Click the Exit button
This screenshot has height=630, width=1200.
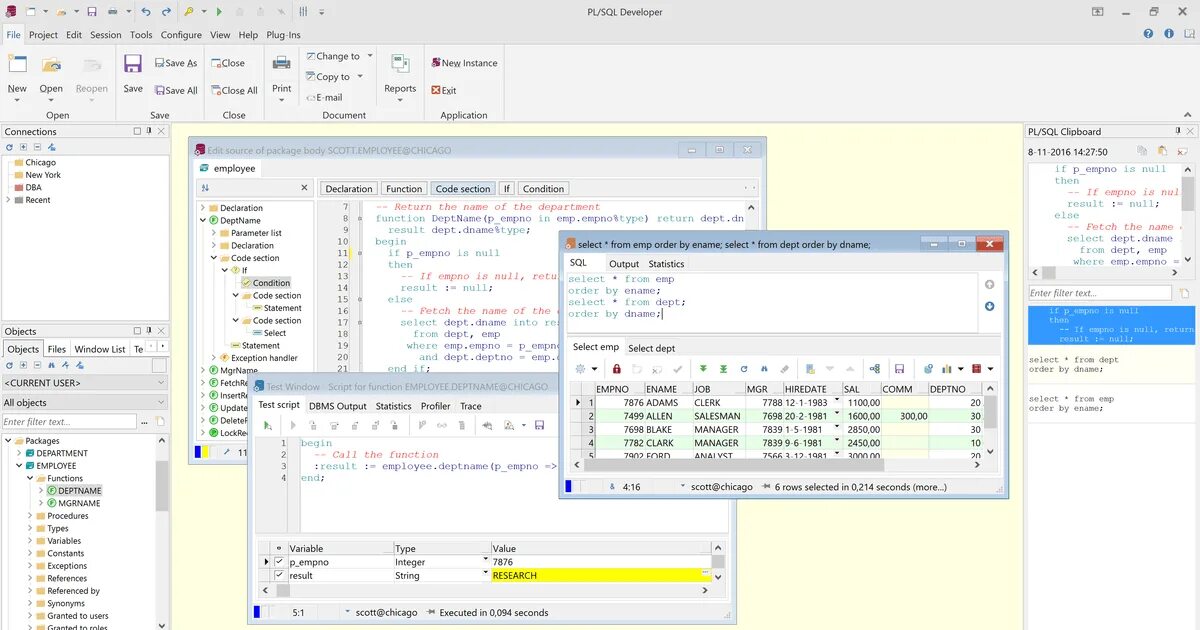click(443, 90)
